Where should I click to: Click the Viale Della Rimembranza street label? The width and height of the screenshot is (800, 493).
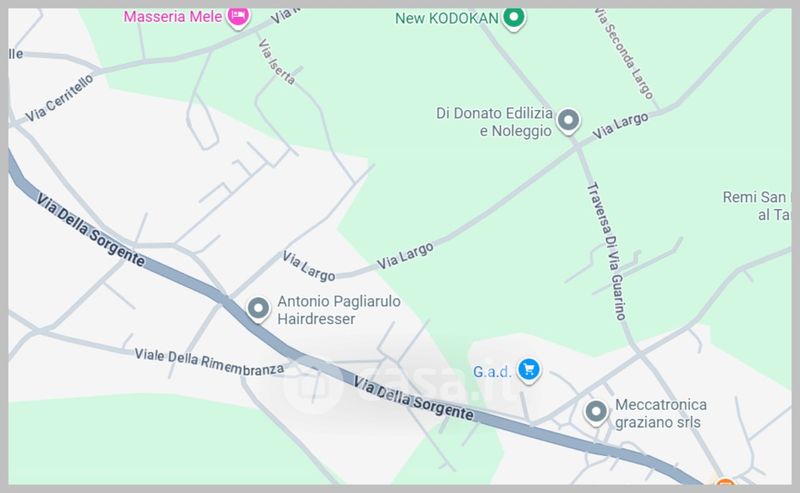pos(209,362)
